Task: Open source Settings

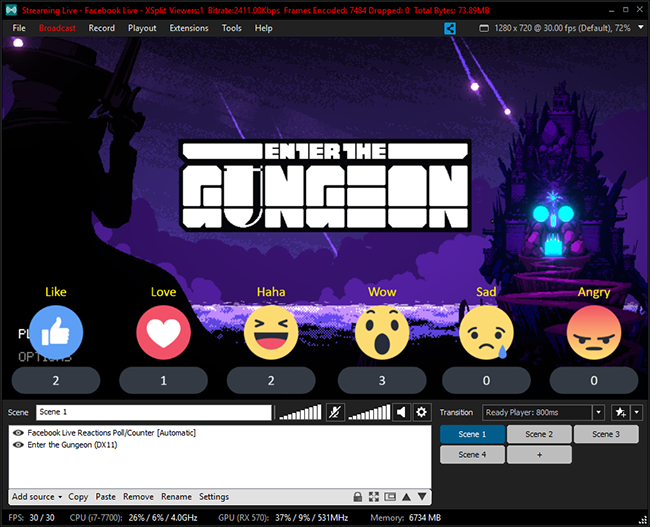Action: click(x=214, y=497)
